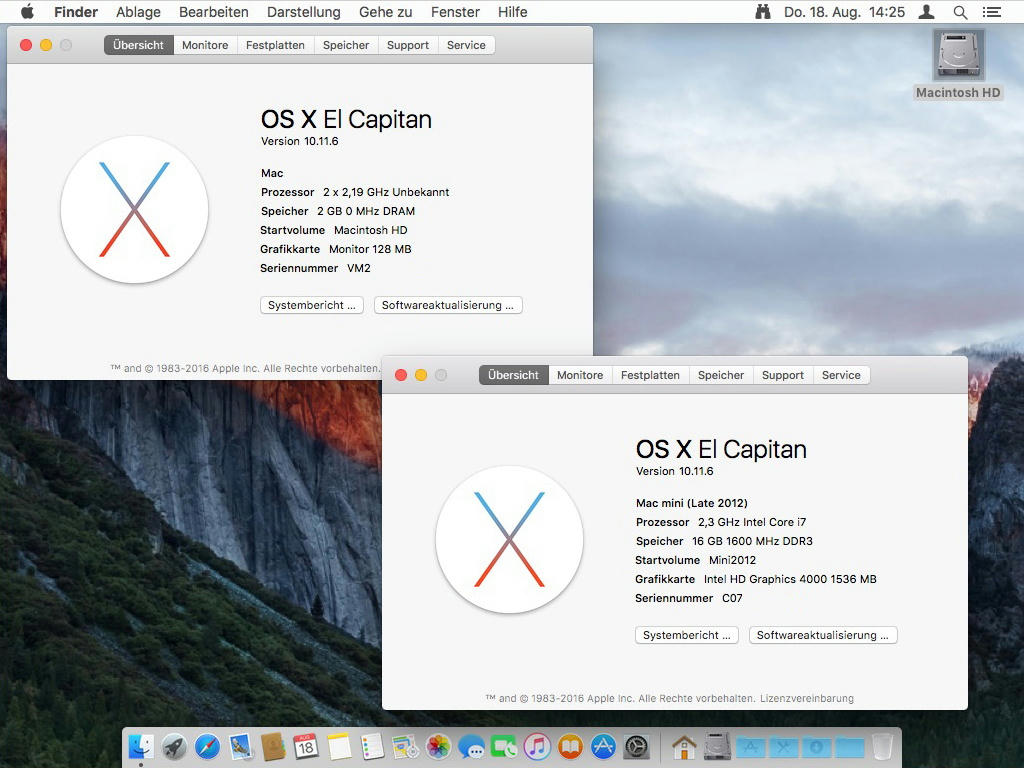Open Reminders from the Dock
The width and height of the screenshot is (1024, 768).
(x=372, y=746)
